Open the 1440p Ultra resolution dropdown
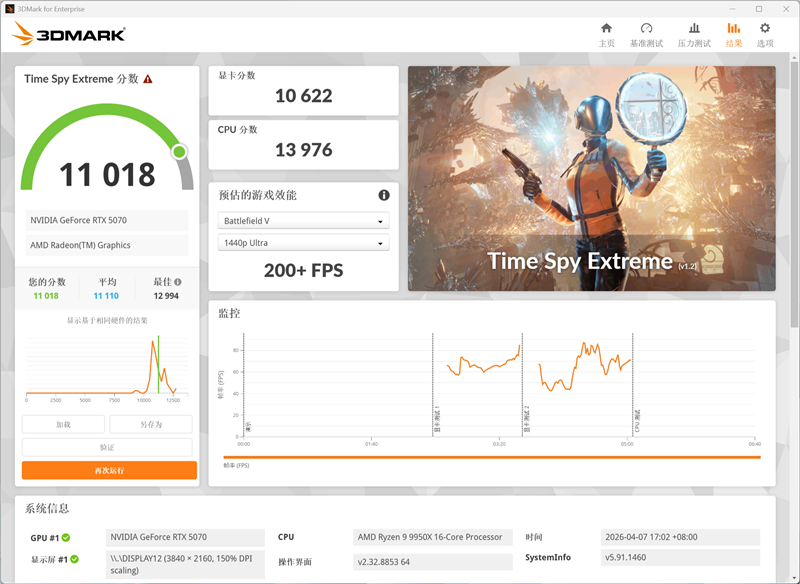This screenshot has width=800, height=584. click(x=303, y=243)
